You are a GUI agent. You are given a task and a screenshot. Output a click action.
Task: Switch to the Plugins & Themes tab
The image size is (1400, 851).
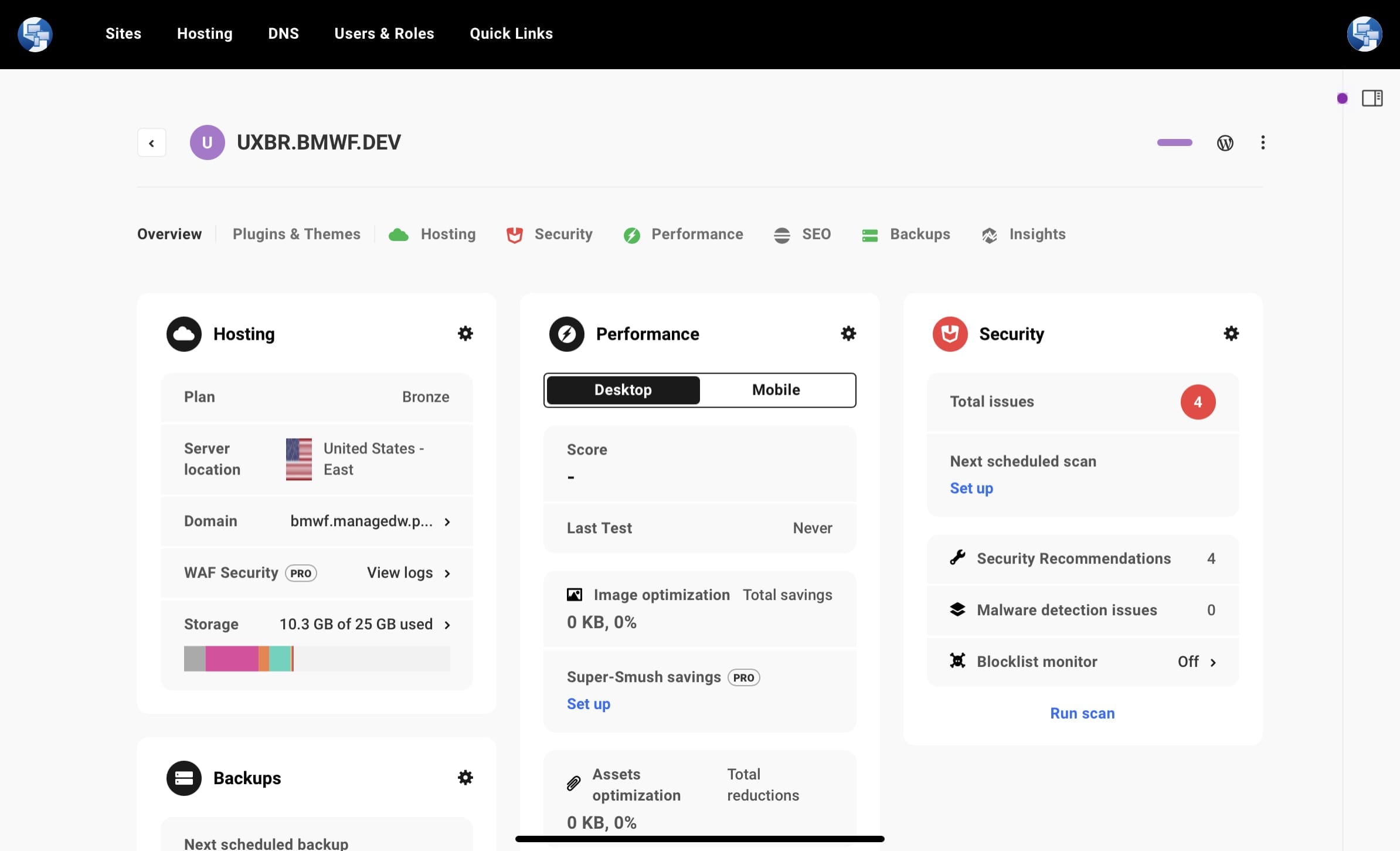(x=297, y=234)
